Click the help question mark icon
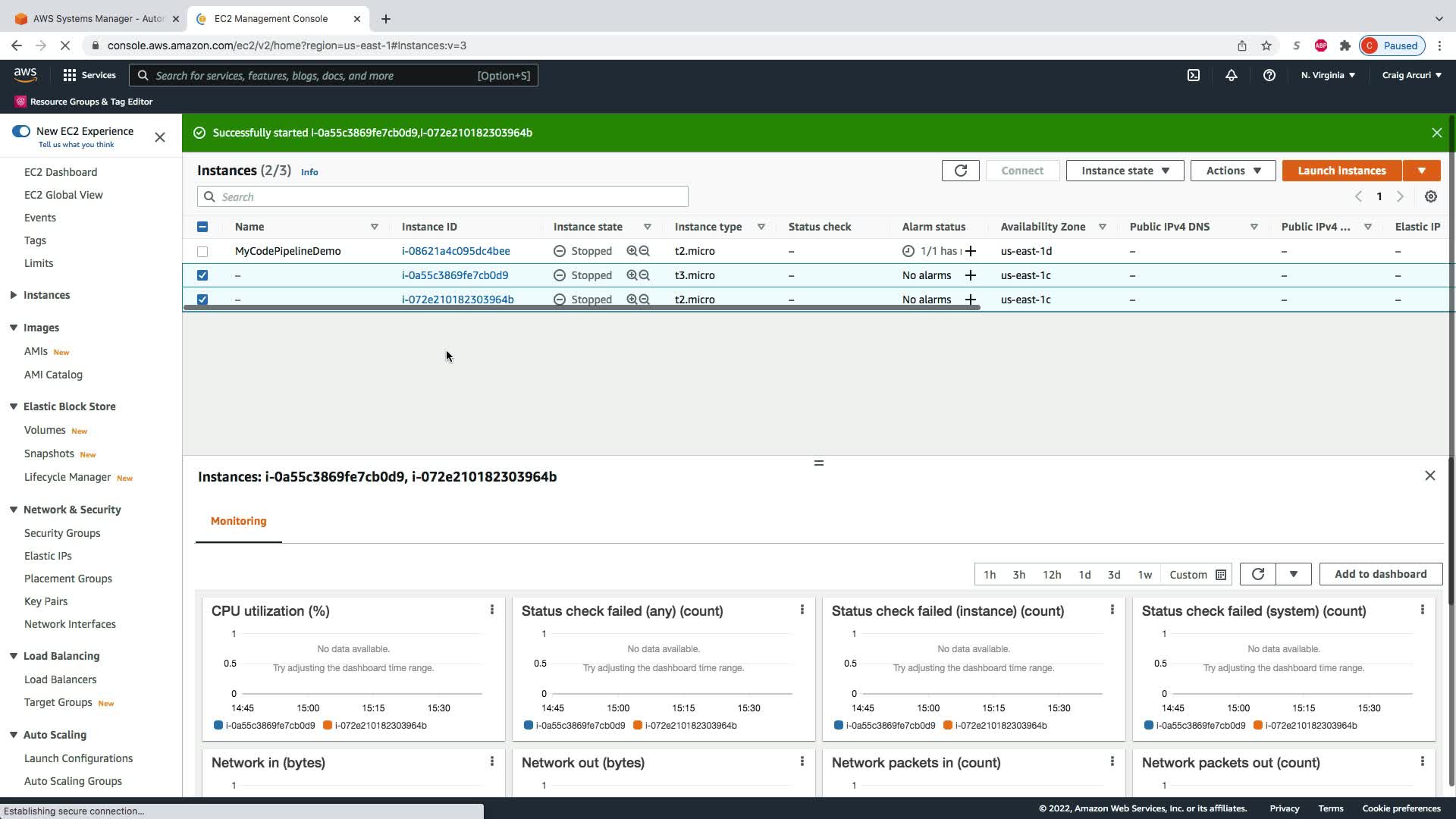Viewport: 1456px width, 819px height. click(x=1269, y=75)
